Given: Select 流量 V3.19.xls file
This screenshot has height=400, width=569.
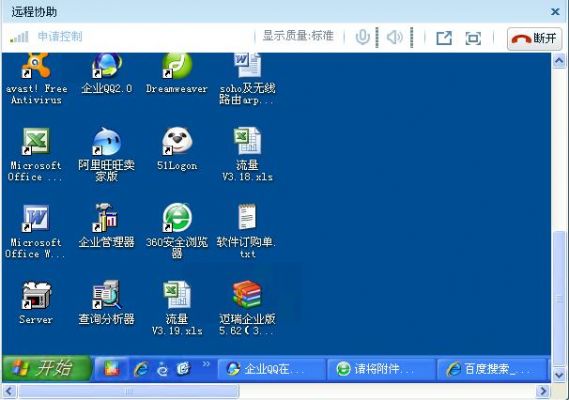Looking at the screenshot, I should [177, 308].
